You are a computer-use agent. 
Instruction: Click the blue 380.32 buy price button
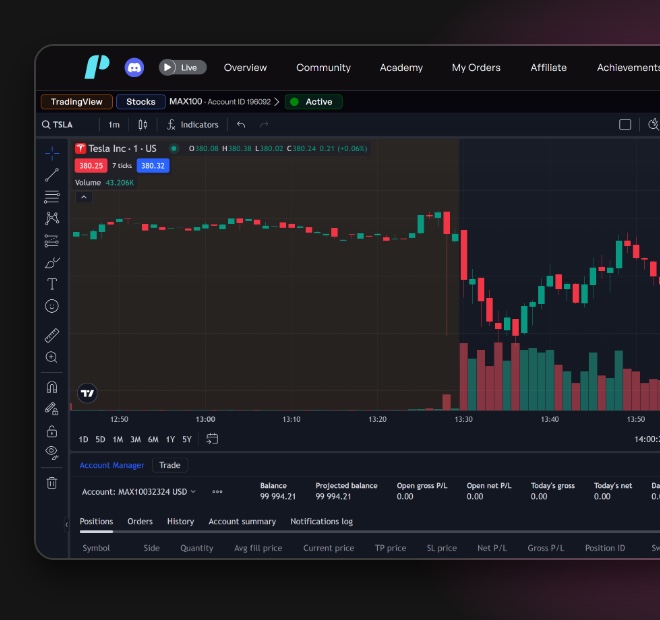153,166
